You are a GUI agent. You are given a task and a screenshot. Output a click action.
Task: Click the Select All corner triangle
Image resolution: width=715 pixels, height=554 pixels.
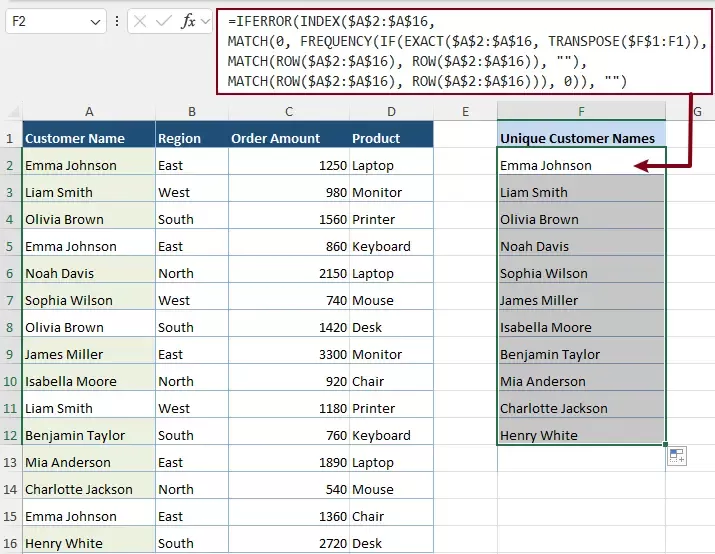[x=13, y=111]
